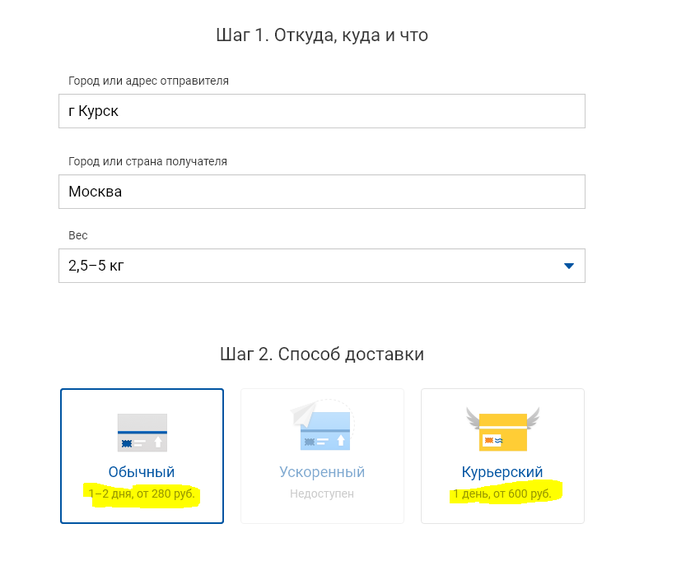Click highlighted '1–2 дня, от 280 руб.' text
The height and width of the screenshot is (570, 700).
(142, 494)
